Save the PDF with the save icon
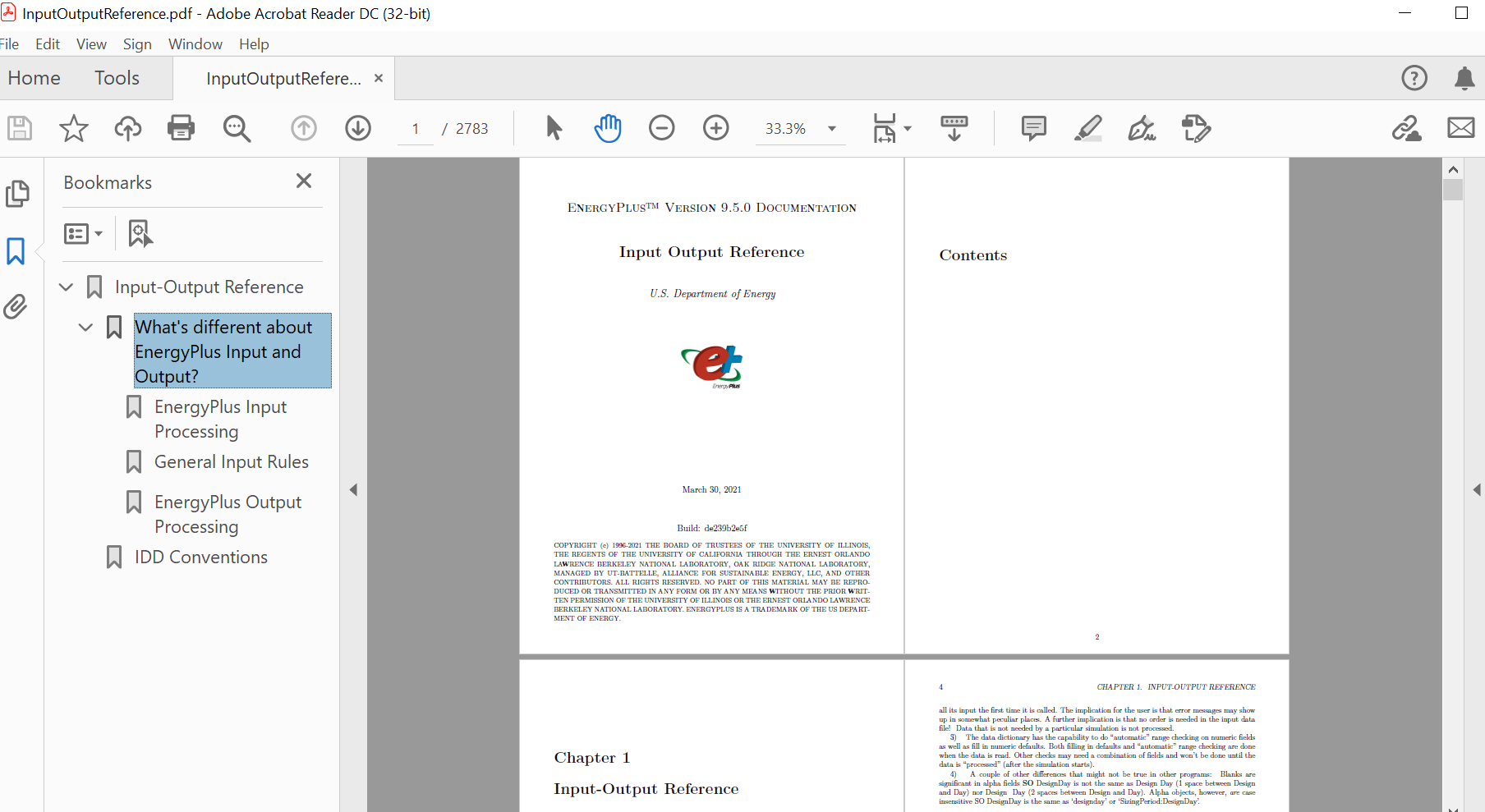1485x812 pixels. click(x=20, y=128)
